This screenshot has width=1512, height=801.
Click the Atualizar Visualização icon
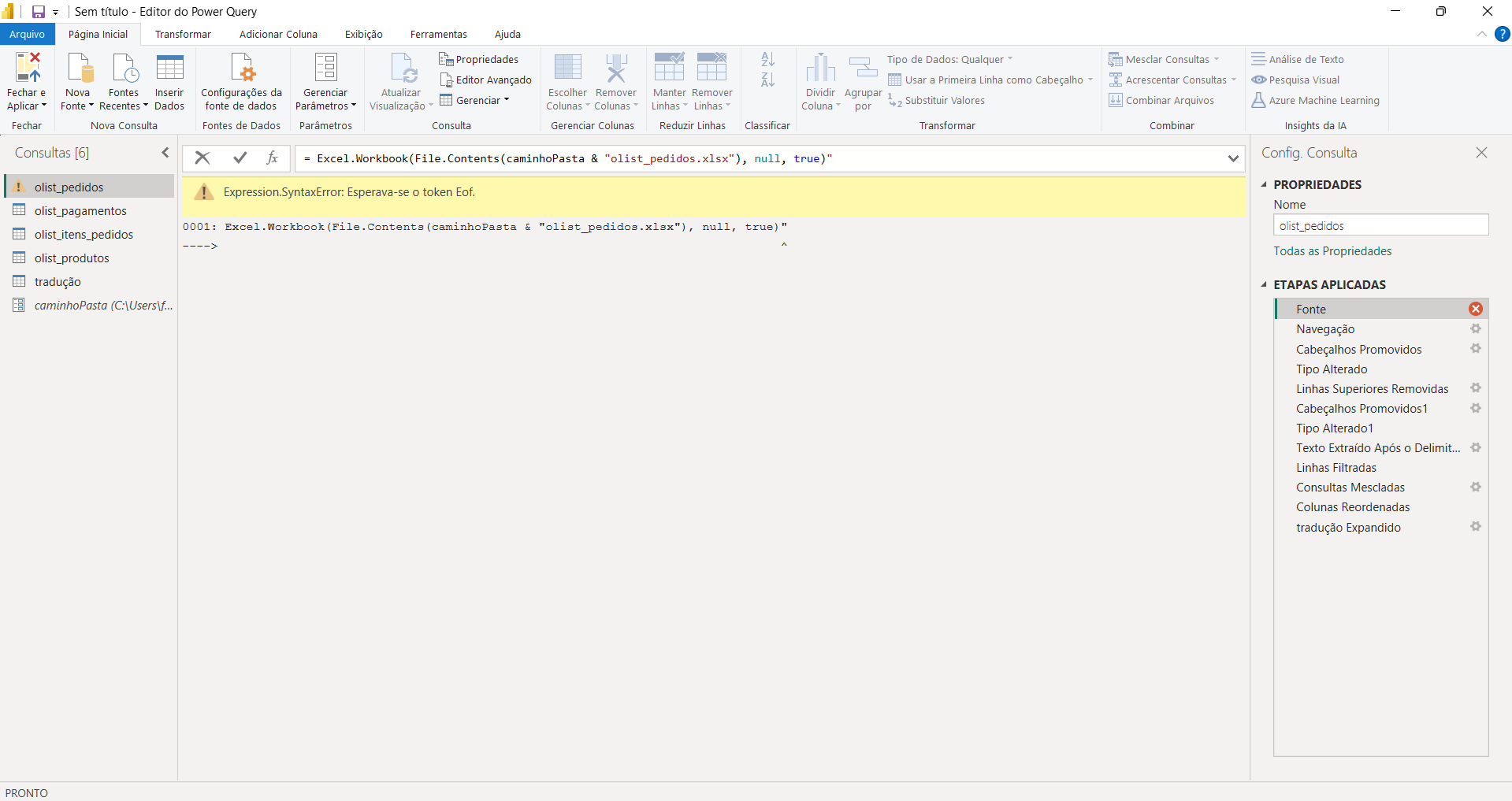pyautogui.click(x=403, y=69)
